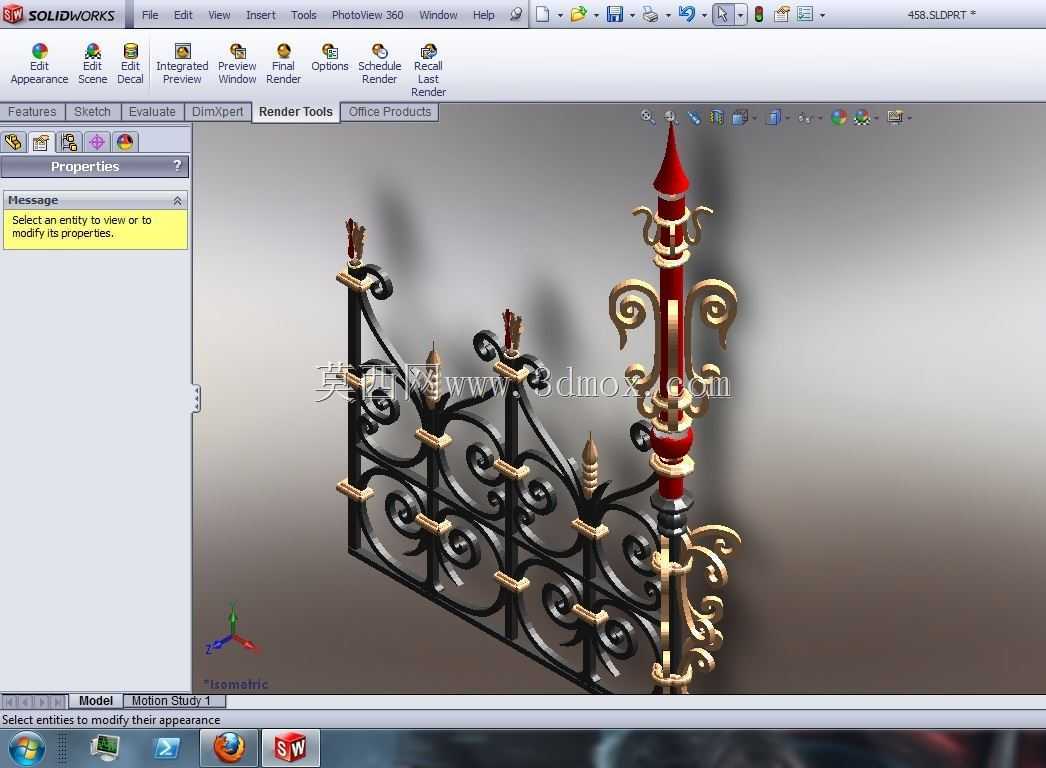Start the Integrated Preview

click(x=182, y=64)
